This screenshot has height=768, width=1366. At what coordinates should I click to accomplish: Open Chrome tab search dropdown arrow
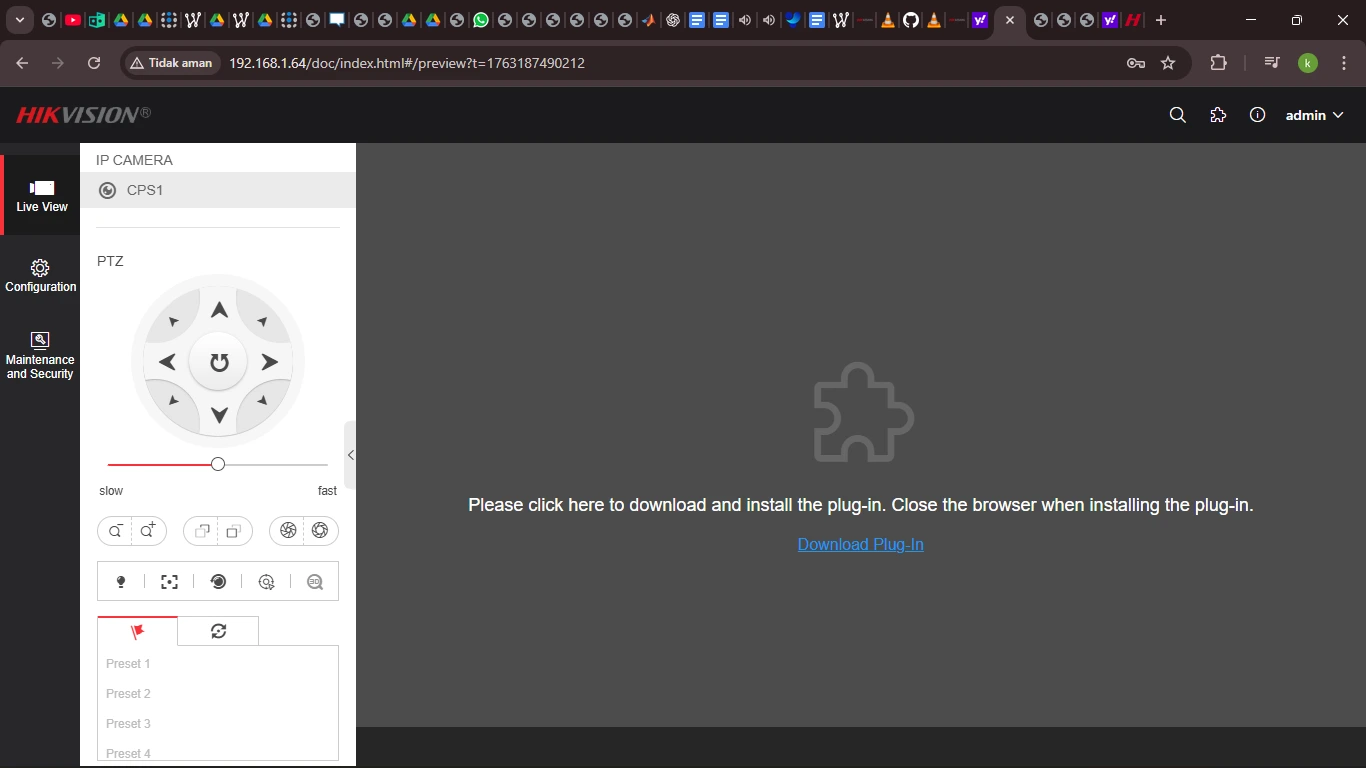point(20,20)
